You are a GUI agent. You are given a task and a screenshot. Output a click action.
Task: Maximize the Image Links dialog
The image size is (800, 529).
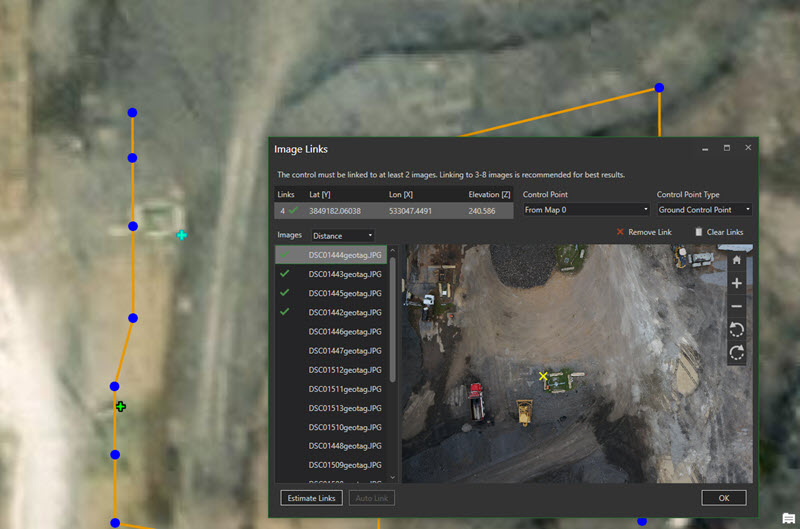727,148
